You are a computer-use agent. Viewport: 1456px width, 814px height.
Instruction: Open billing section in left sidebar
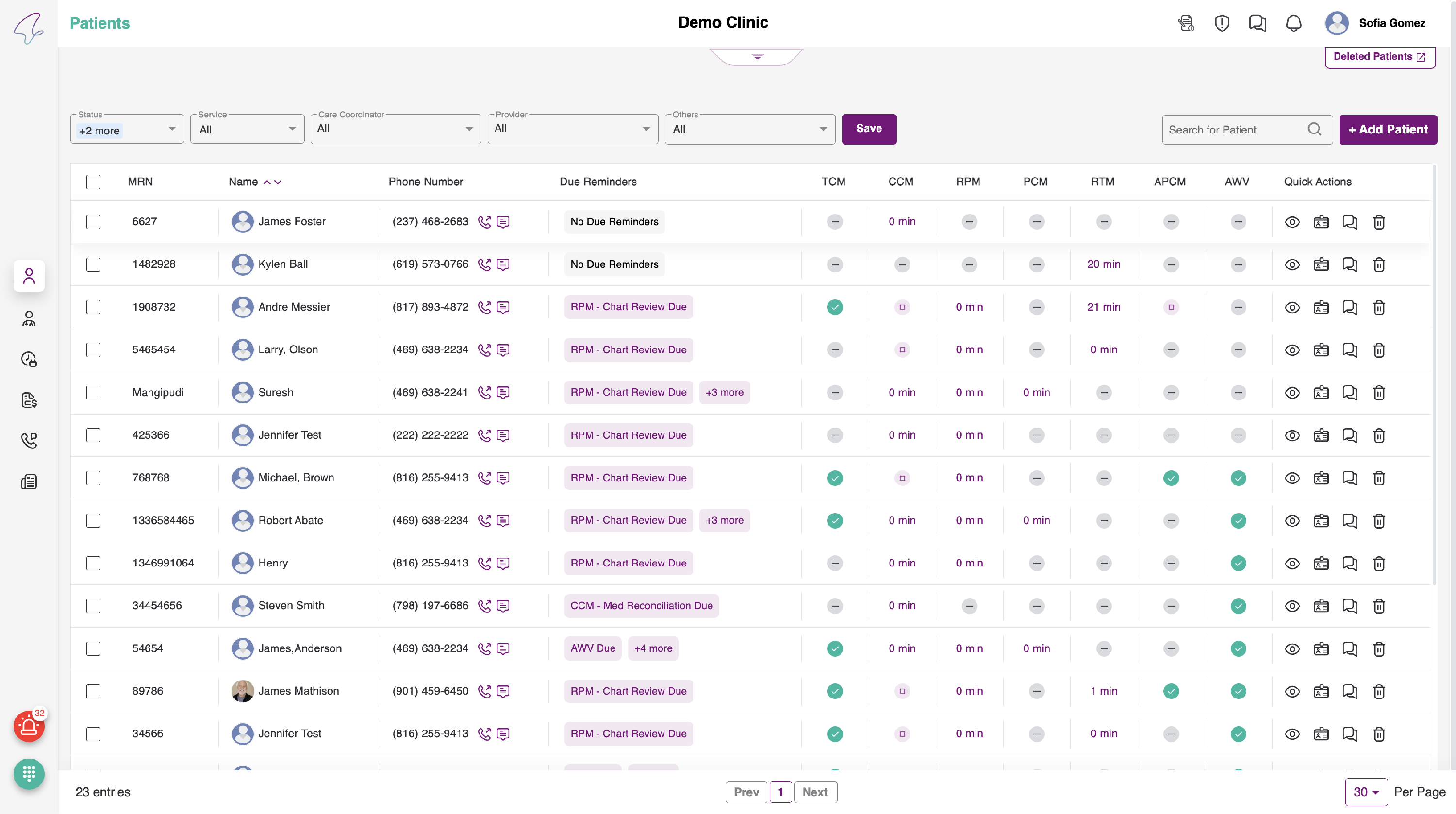click(29, 400)
